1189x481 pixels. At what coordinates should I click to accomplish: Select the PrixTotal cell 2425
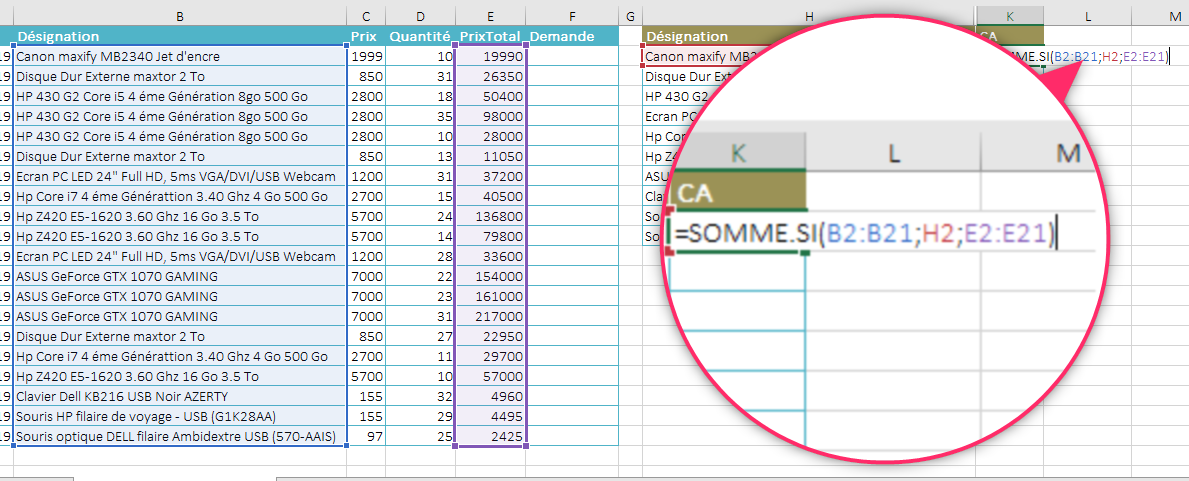(491, 436)
